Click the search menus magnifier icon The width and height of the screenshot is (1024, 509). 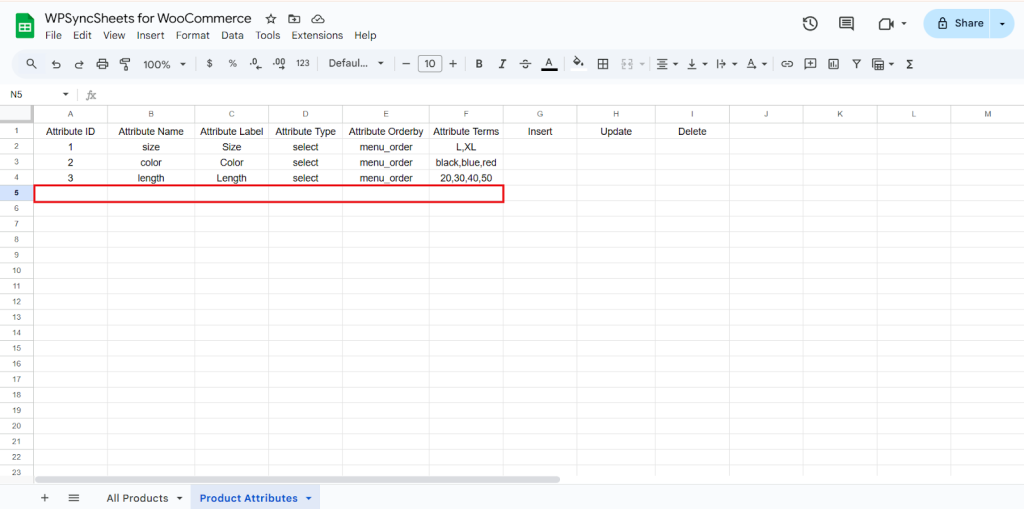point(31,64)
